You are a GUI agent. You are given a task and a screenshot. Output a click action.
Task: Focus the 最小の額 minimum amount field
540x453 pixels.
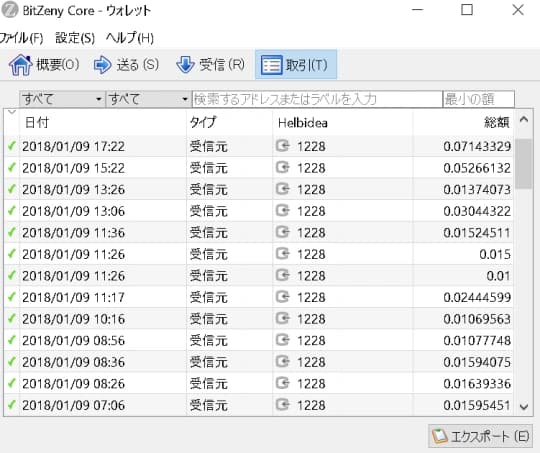coord(479,99)
